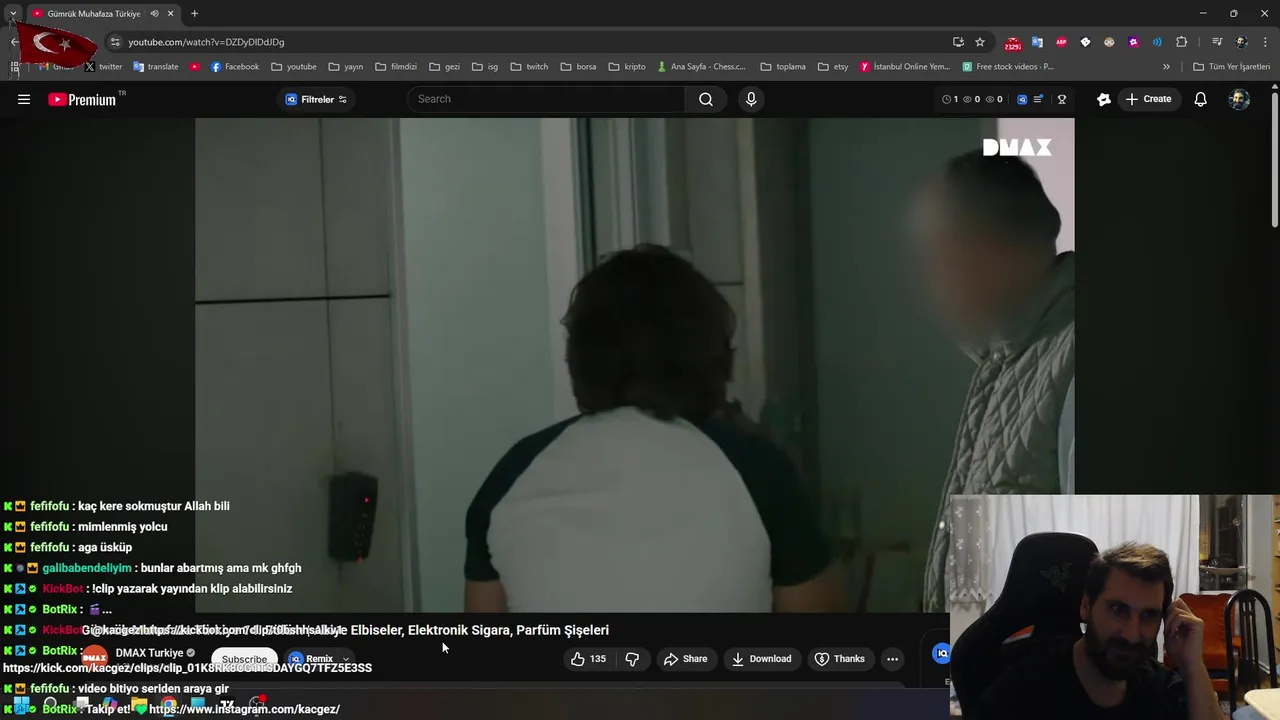This screenshot has width=1280, height=720.
Task: Open Free stock videos bookmark
Action: (1008, 67)
